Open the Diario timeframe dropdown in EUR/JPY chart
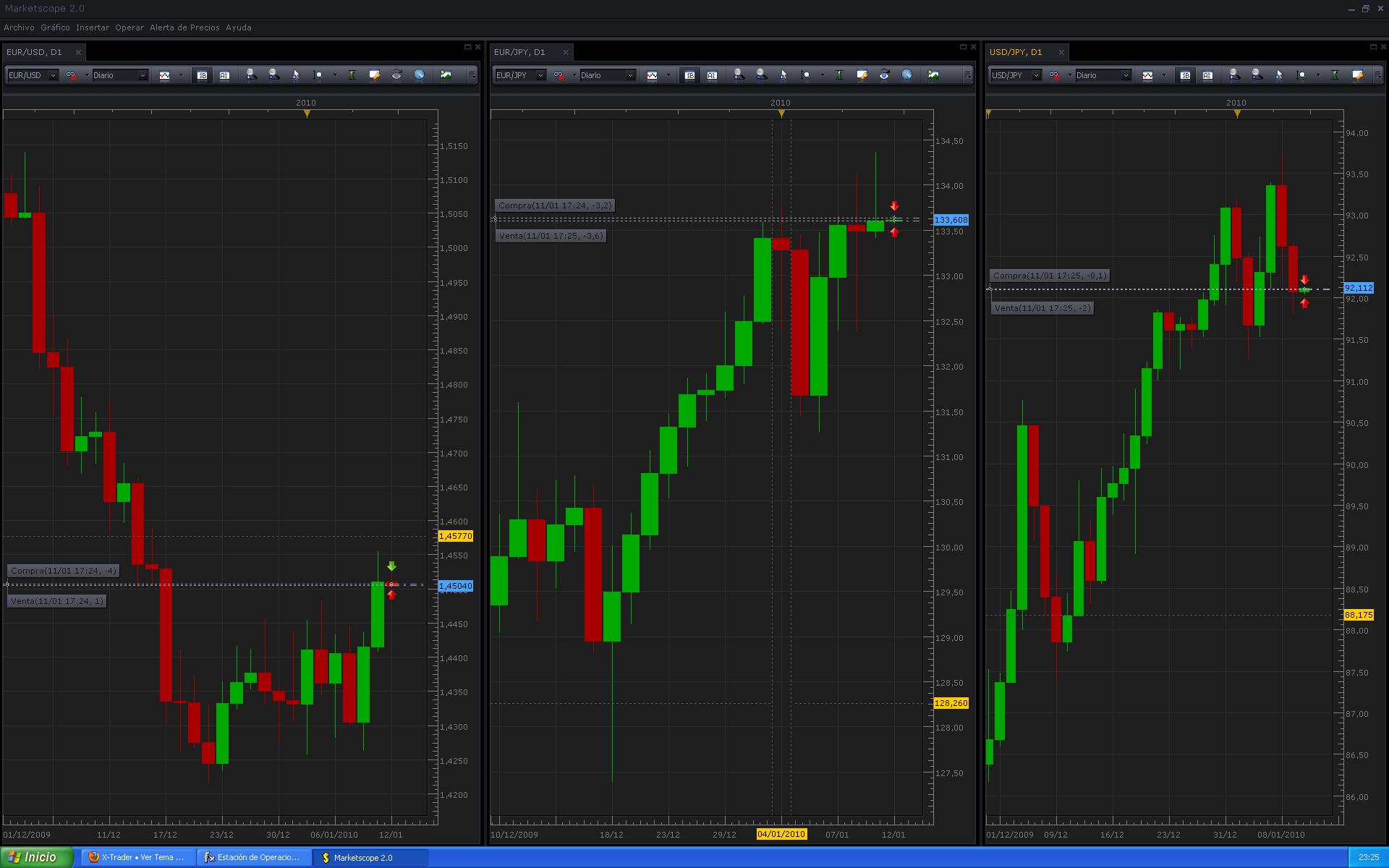 click(x=630, y=75)
